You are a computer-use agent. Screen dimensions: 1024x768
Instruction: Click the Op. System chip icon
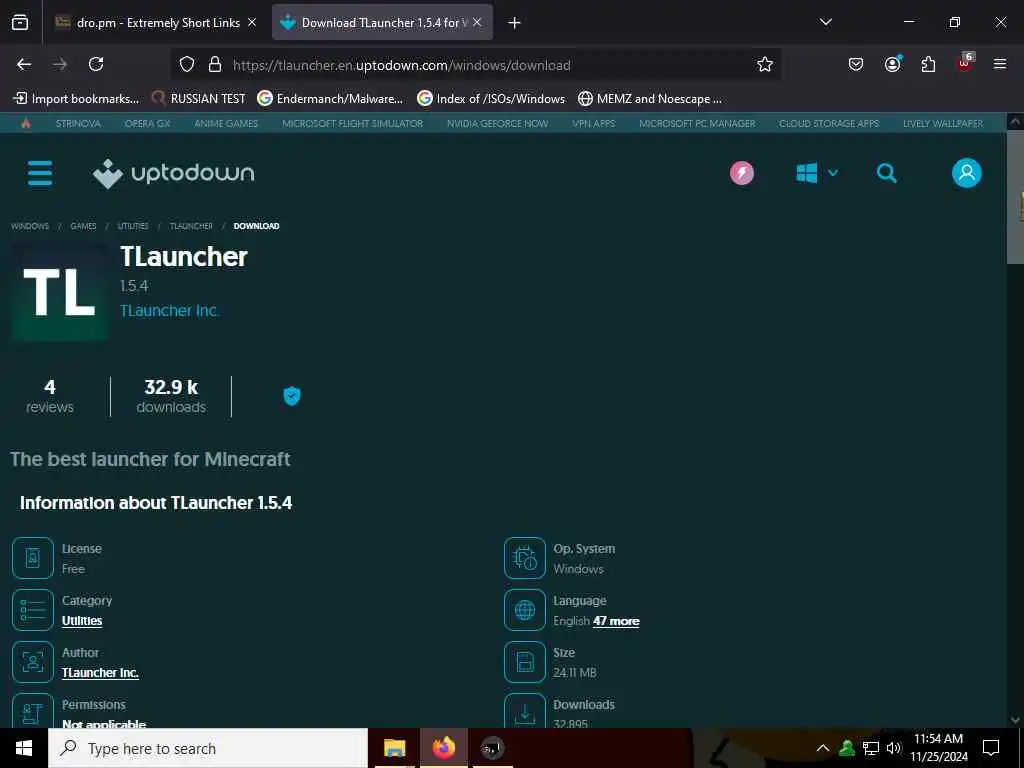pyautogui.click(x=524, y=558)
